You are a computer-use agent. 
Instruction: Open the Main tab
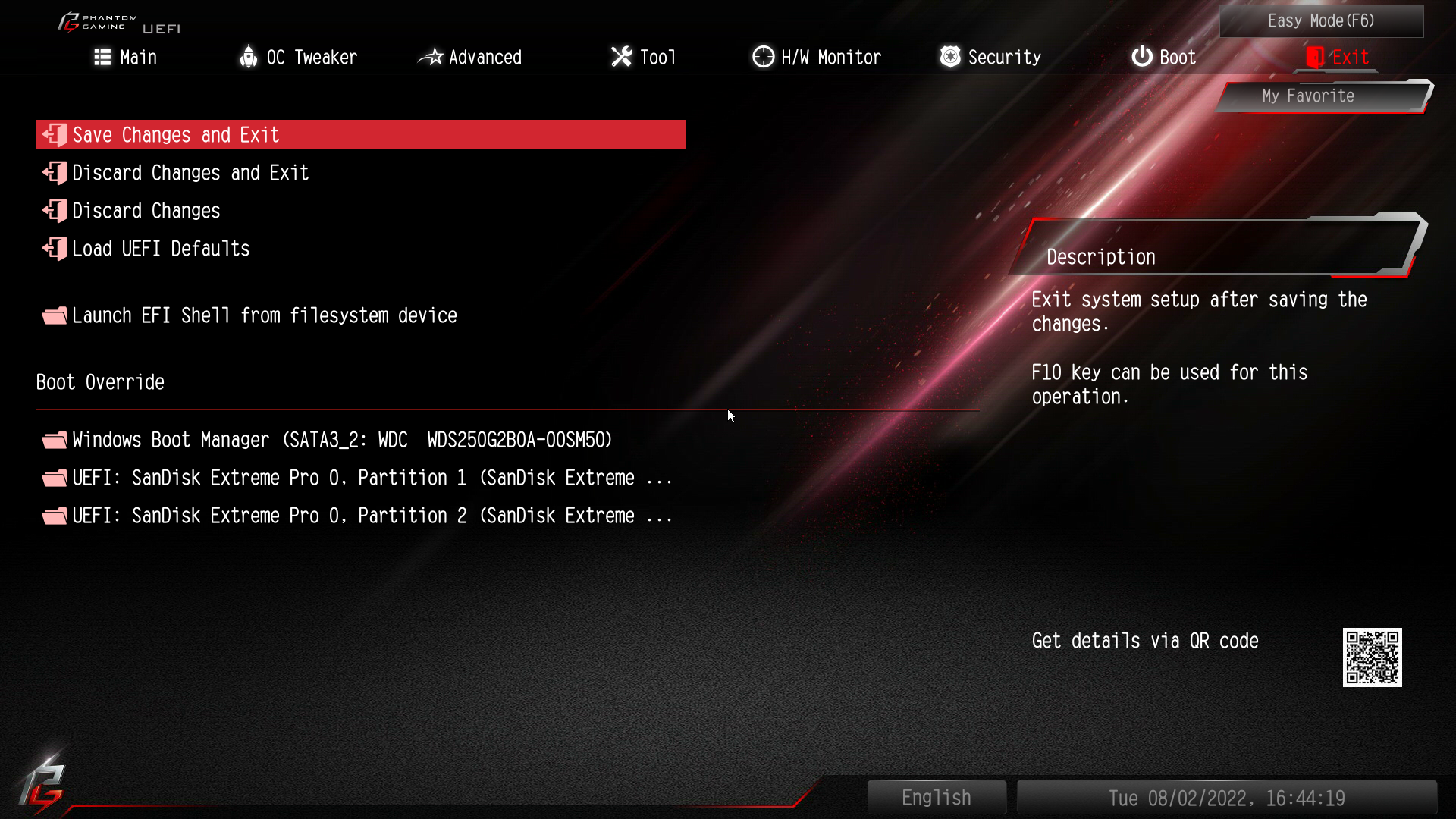pyautogui.click(x=125, y=58)
